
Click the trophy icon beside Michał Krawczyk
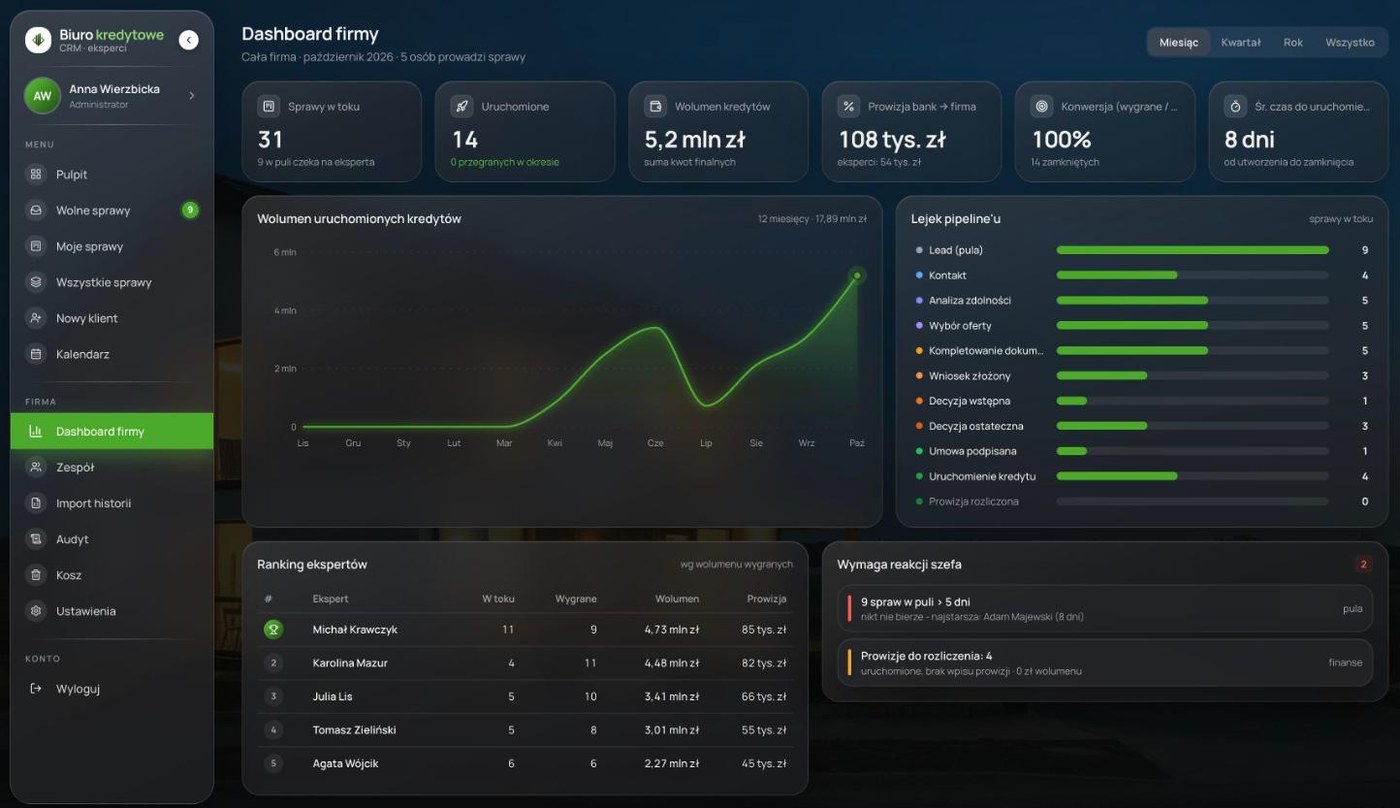click(x=272, y=629)
